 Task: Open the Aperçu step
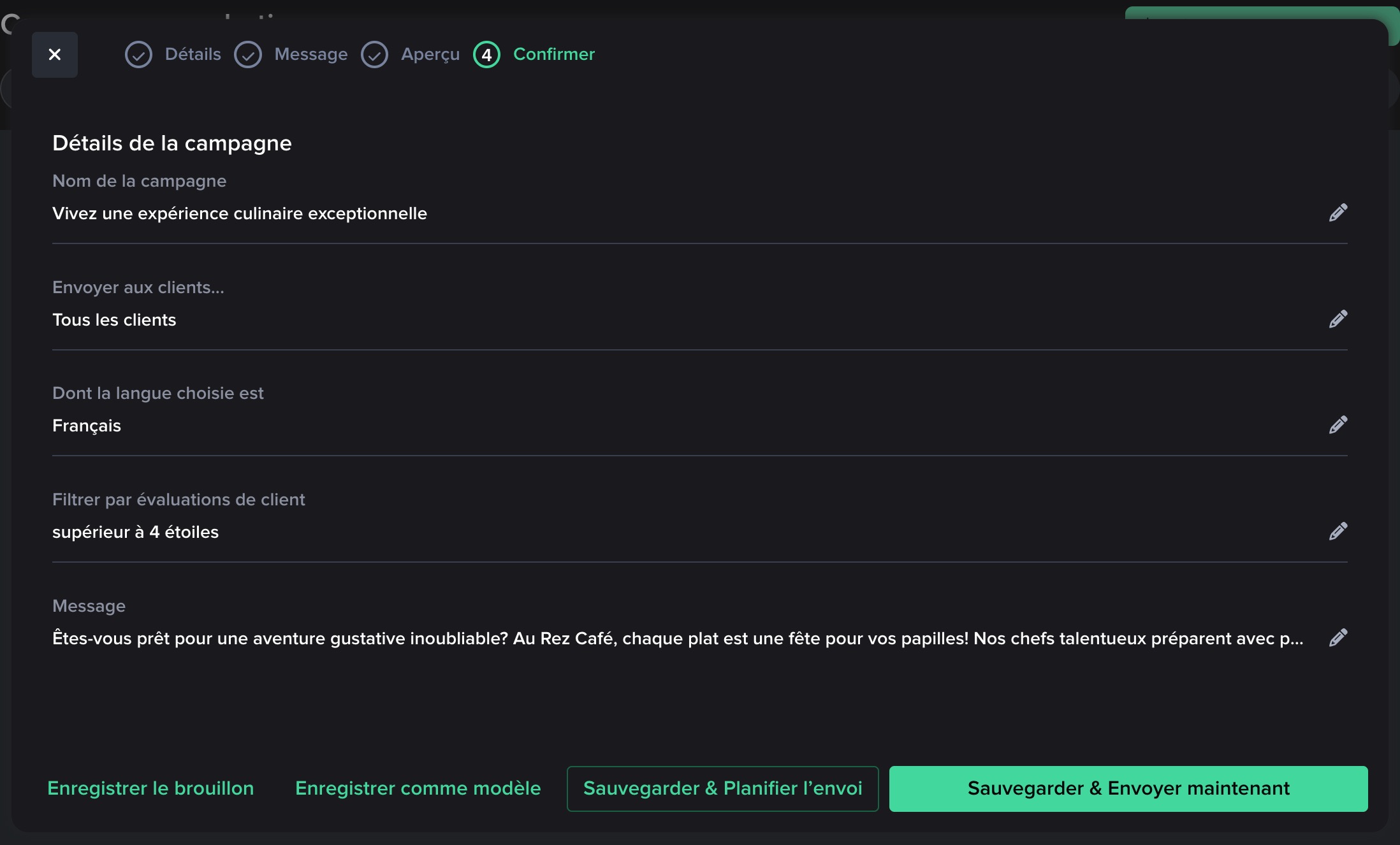coord(430,54)
